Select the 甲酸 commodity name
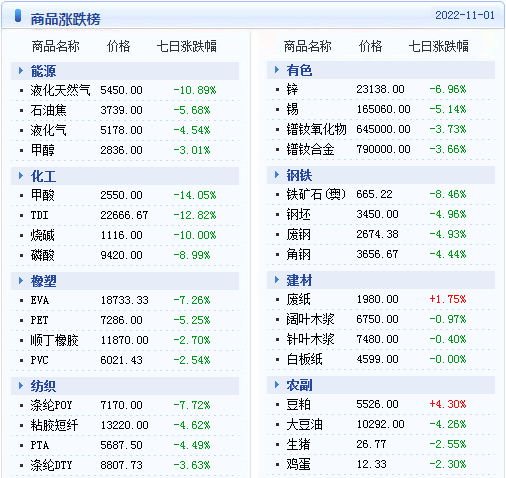506x478 pixels. click(42, 195)
